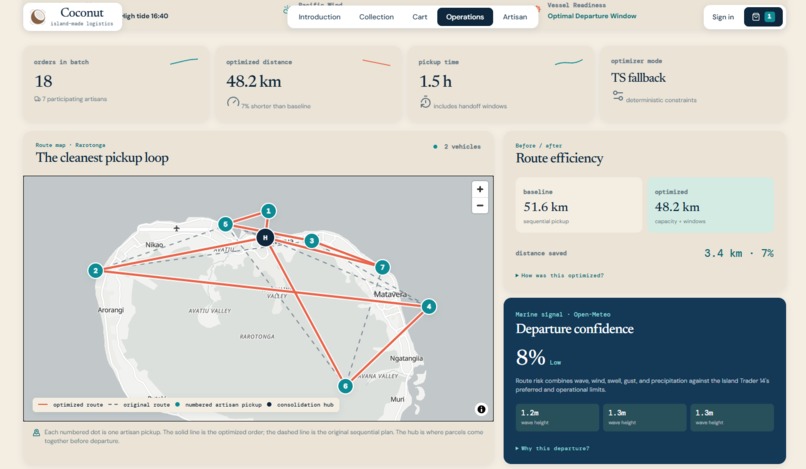806x469 pixels.
Task: Click 'optimized route' legend entry
Action: [x=70, y=405]
